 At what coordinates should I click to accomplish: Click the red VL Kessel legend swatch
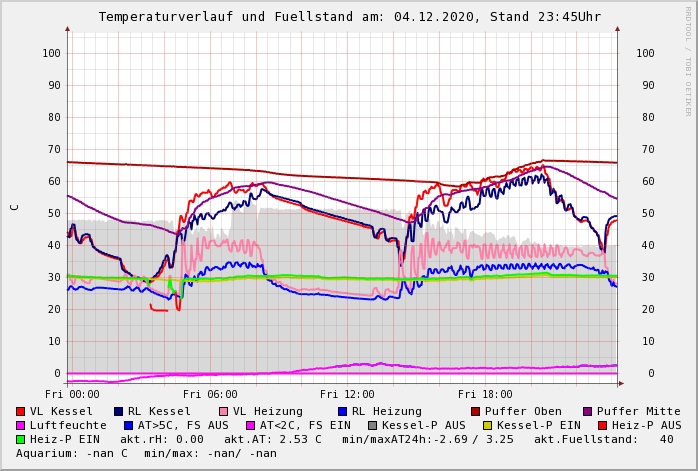tap(21, 411)
